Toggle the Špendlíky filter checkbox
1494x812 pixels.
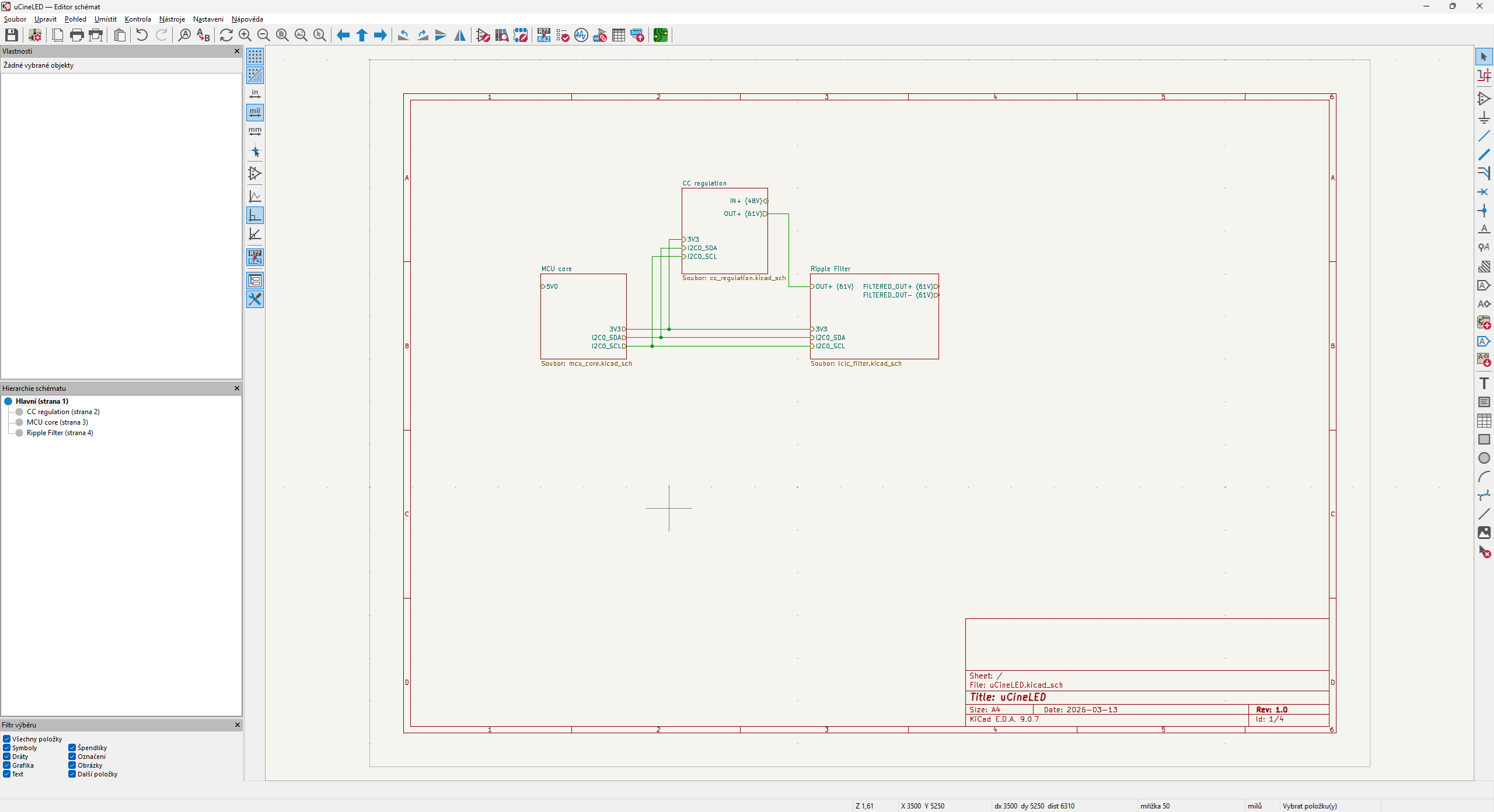coord(72,748)
